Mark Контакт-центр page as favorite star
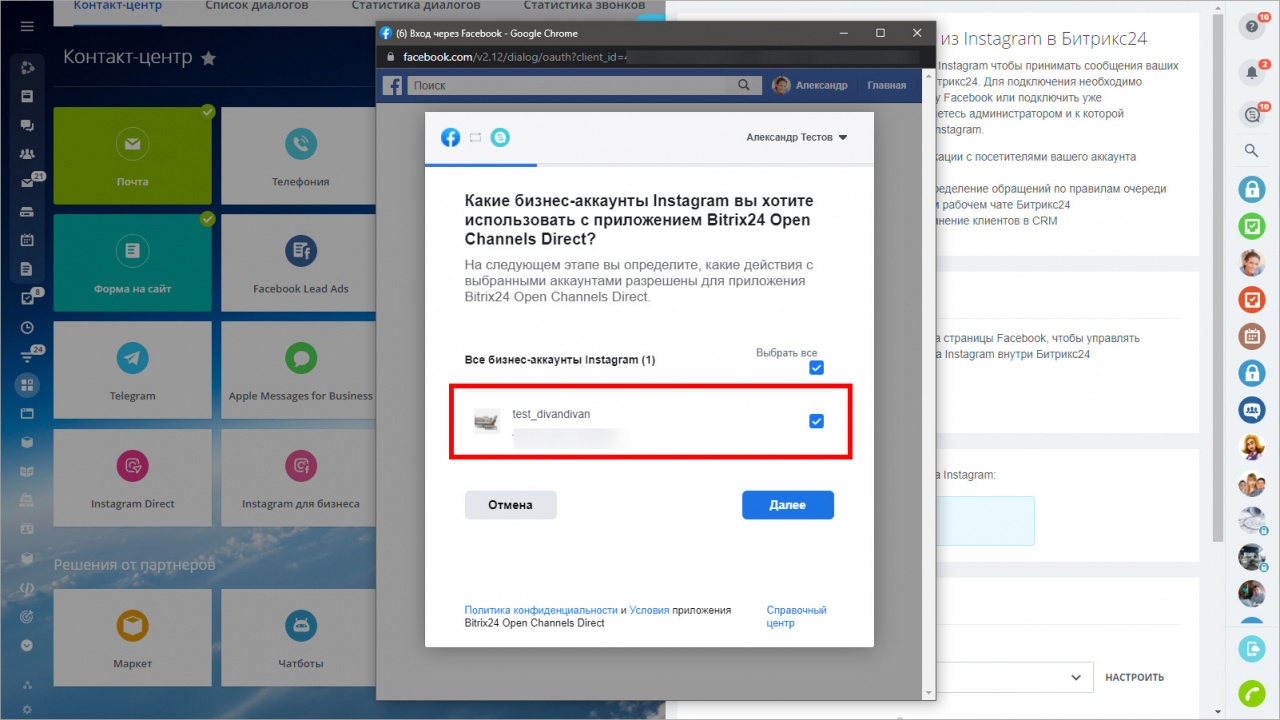The width and height of the screenshot is (1280, 720). (x=208, y=59)
